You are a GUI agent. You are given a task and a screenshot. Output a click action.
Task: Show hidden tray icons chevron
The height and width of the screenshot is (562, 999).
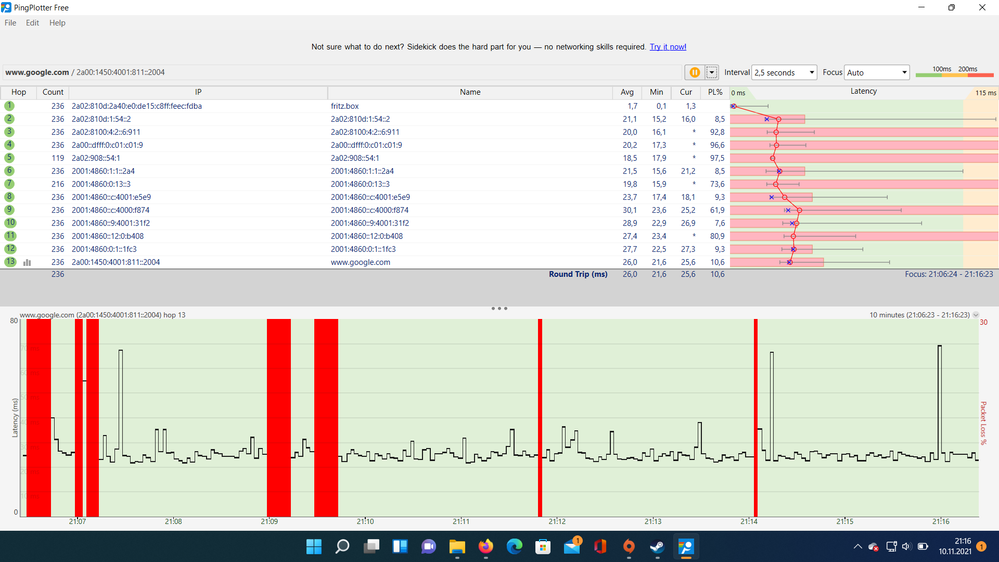pos(858,547)
